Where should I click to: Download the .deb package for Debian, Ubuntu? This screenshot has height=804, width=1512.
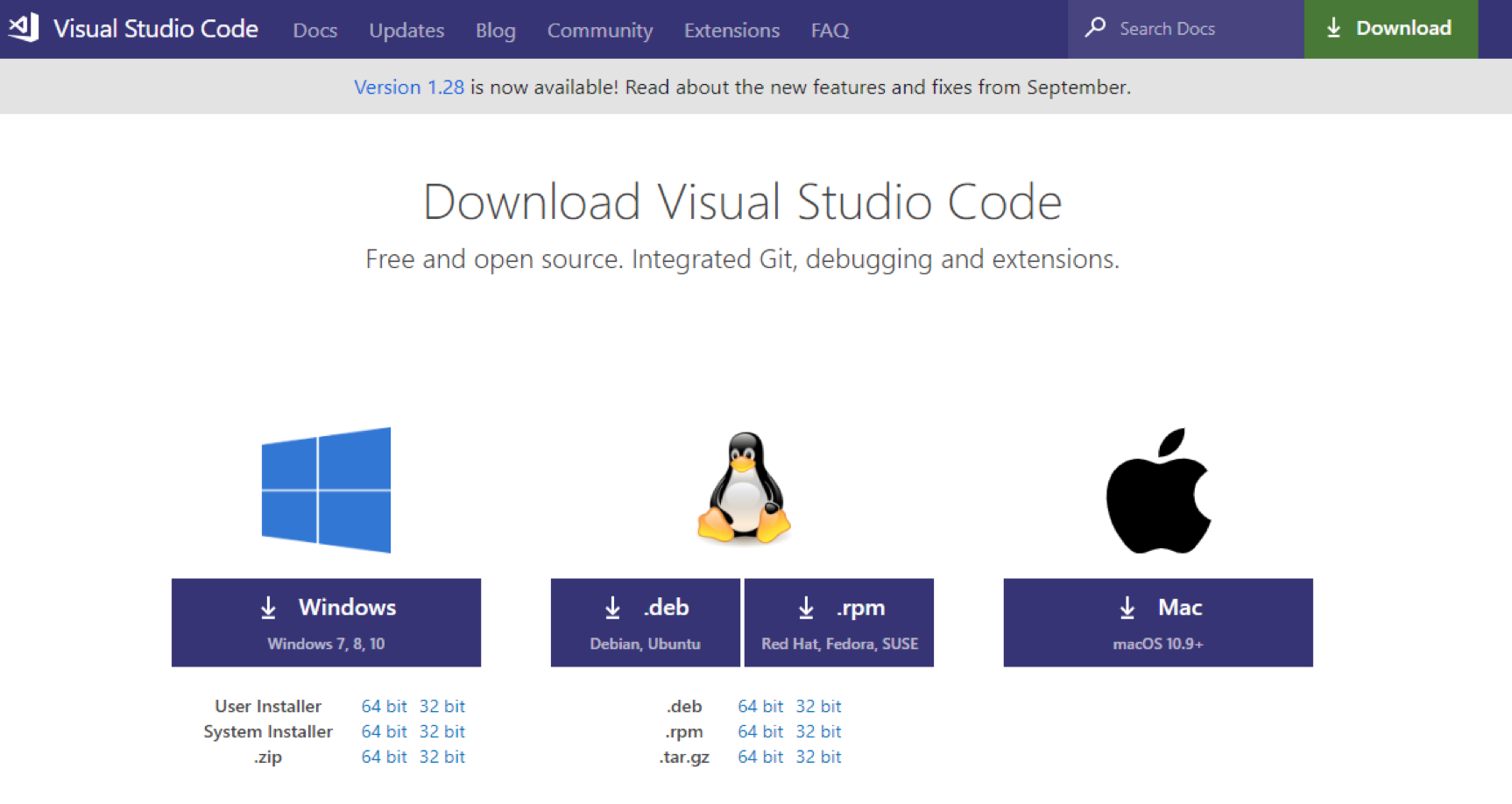[x=645, y=622]
